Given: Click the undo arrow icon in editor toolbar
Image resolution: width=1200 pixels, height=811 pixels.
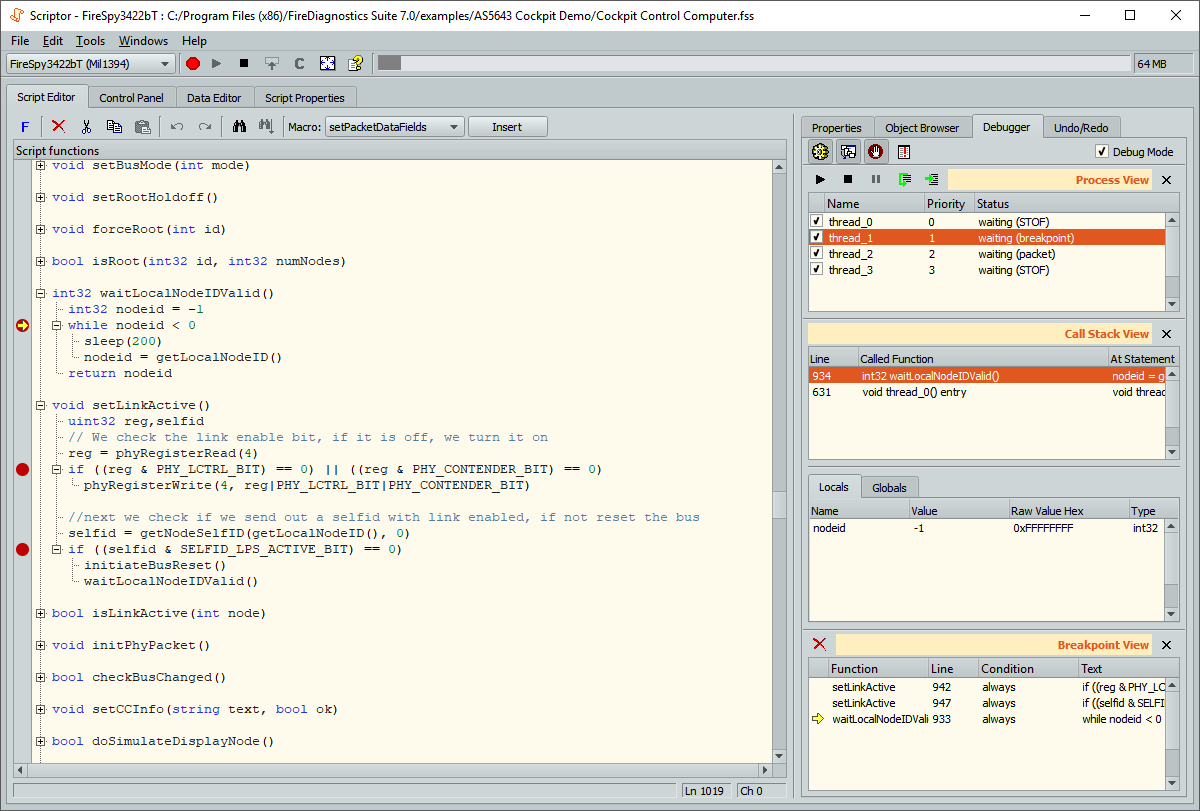Looking at the screenshot, I should click(177, 126).
